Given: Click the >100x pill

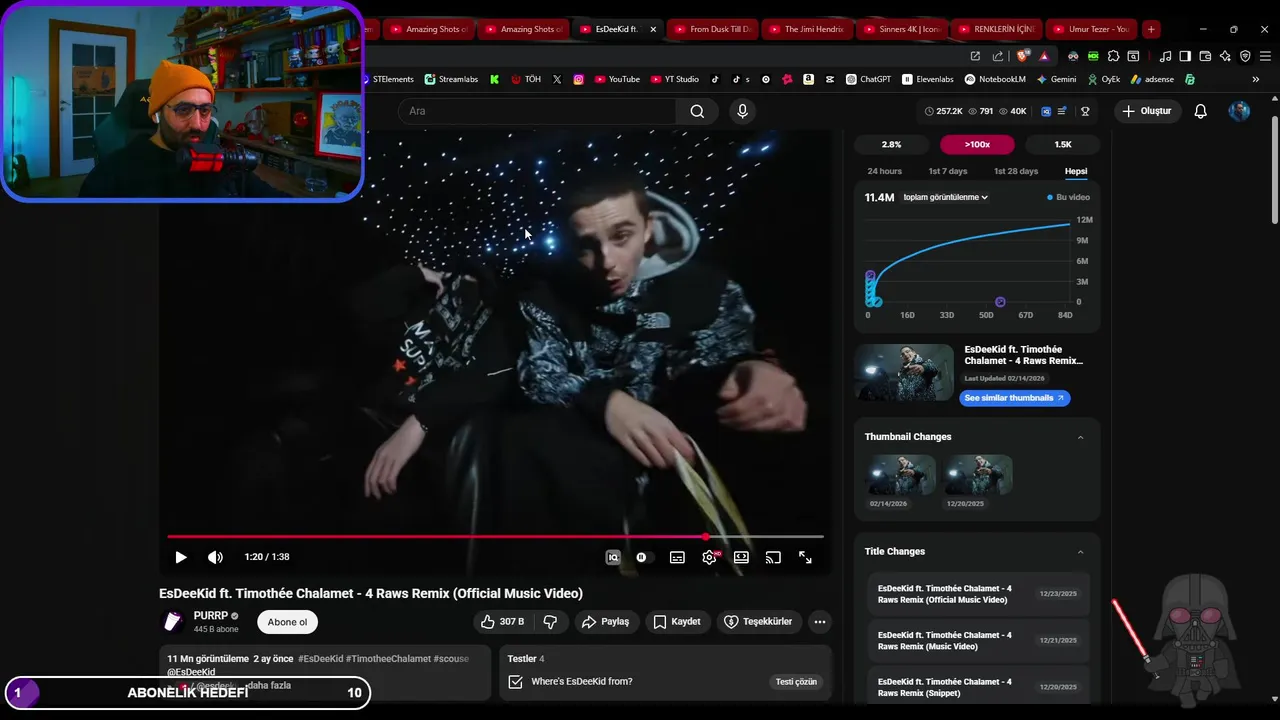Looking at the screenshot, I should tap(977, 145).
